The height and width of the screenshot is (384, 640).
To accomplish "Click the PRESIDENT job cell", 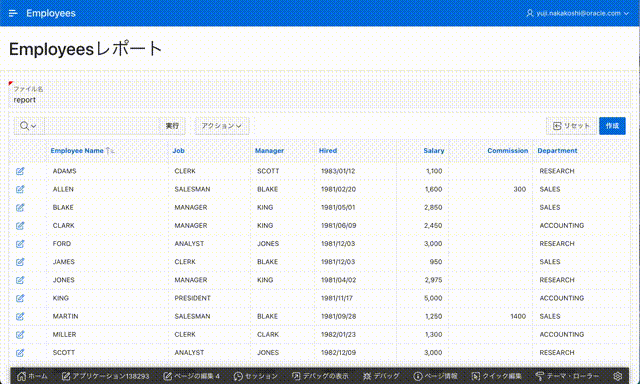I will (x=192, y=298).
